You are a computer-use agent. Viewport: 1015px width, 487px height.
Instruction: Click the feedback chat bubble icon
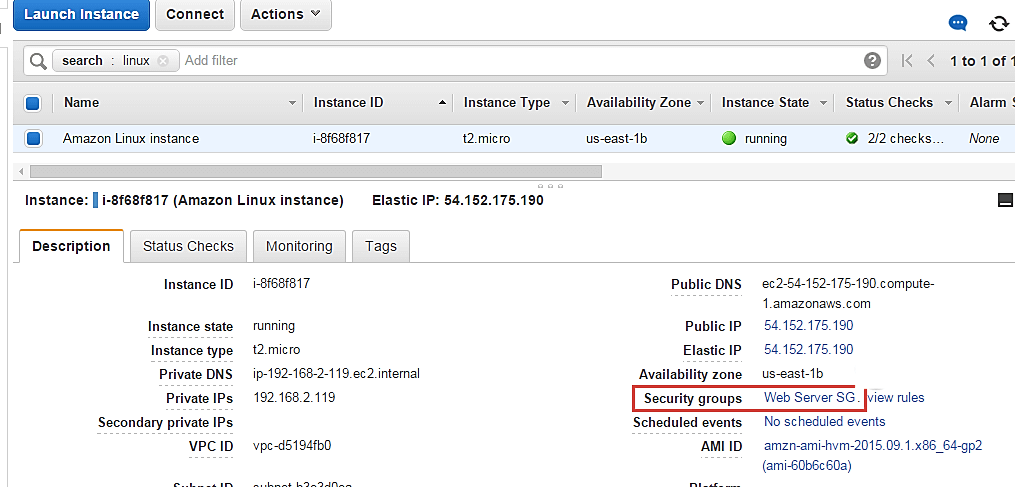click(958, 22)
